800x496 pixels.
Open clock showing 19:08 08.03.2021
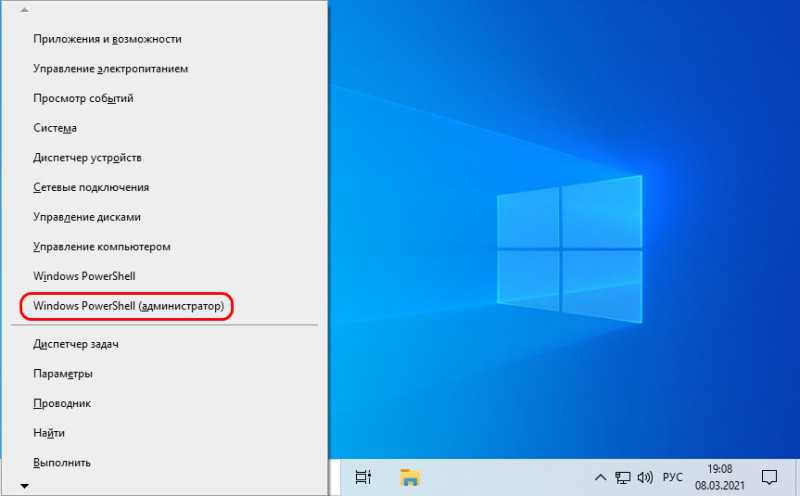pos(720,477)
